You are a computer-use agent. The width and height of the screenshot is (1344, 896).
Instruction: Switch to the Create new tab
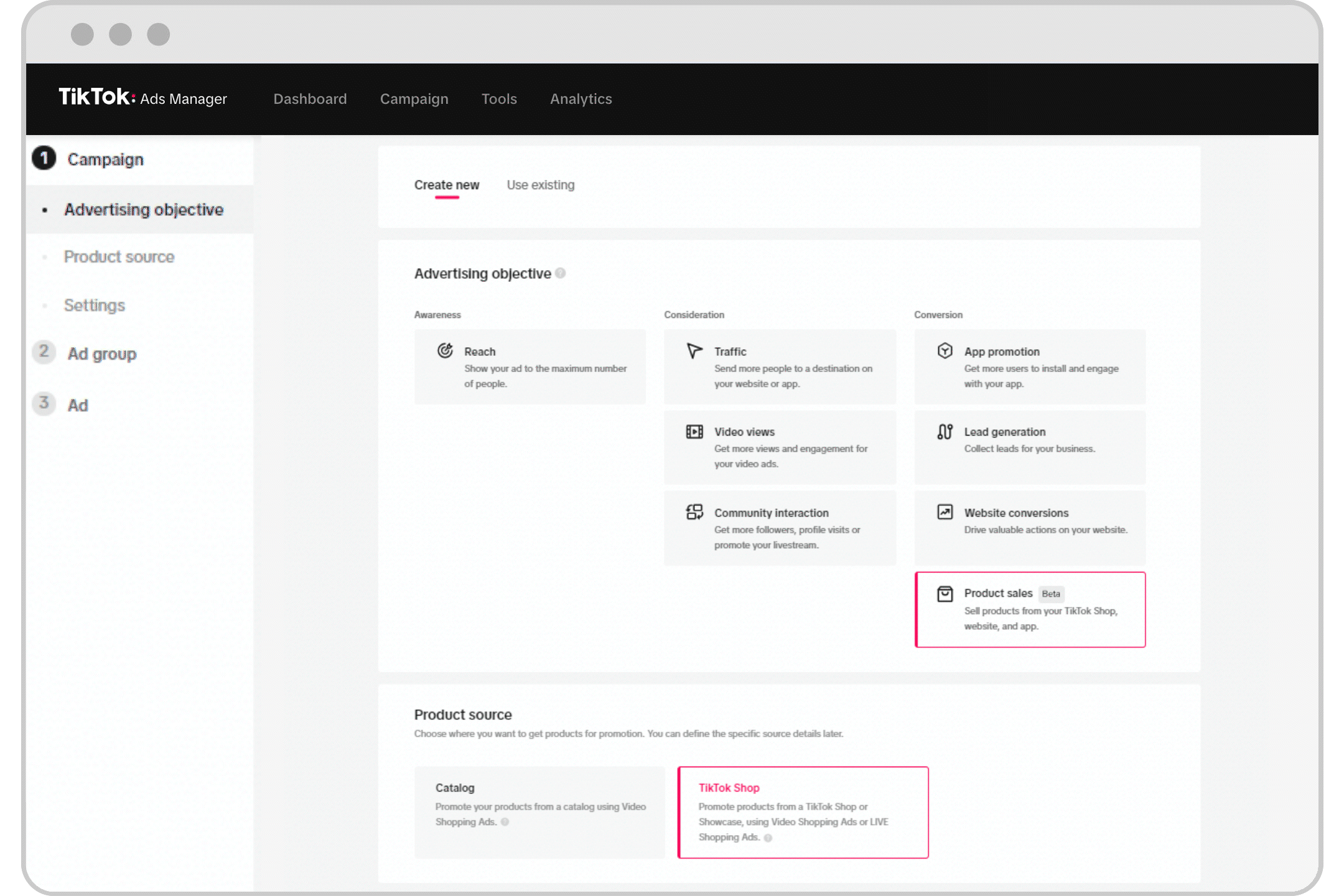447,185
